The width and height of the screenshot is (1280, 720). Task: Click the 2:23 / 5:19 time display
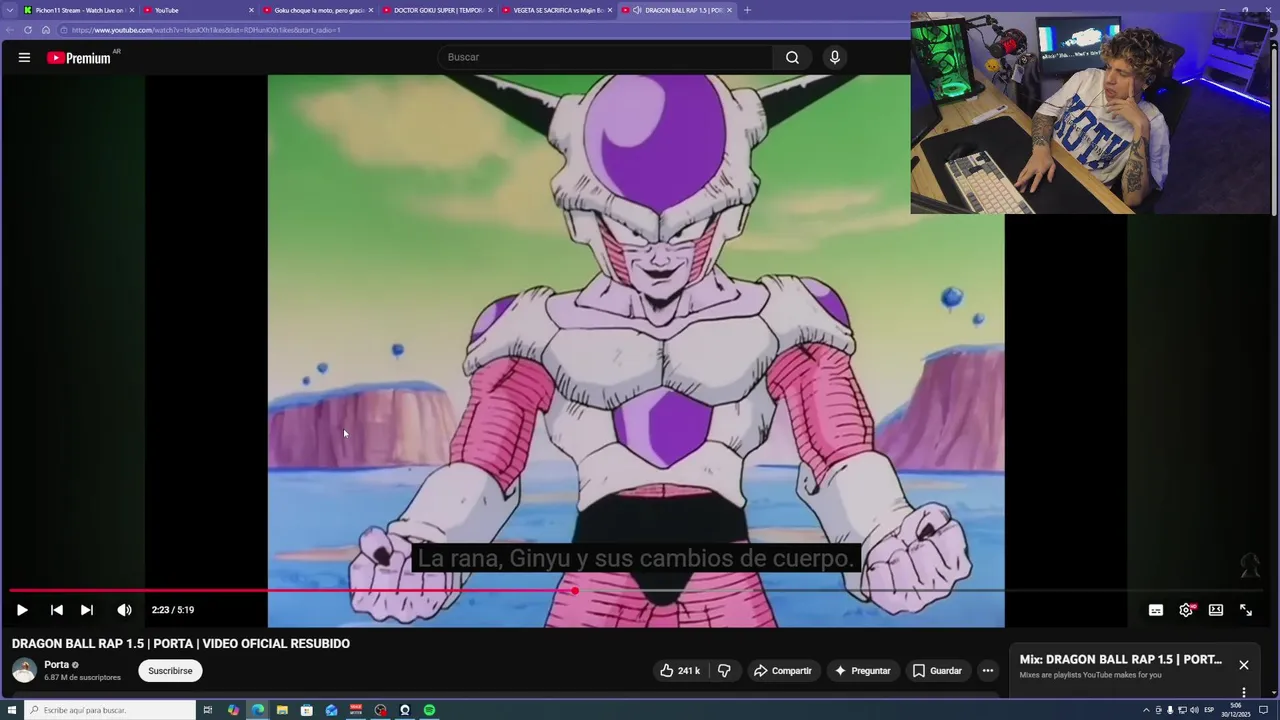coord(173,610)
